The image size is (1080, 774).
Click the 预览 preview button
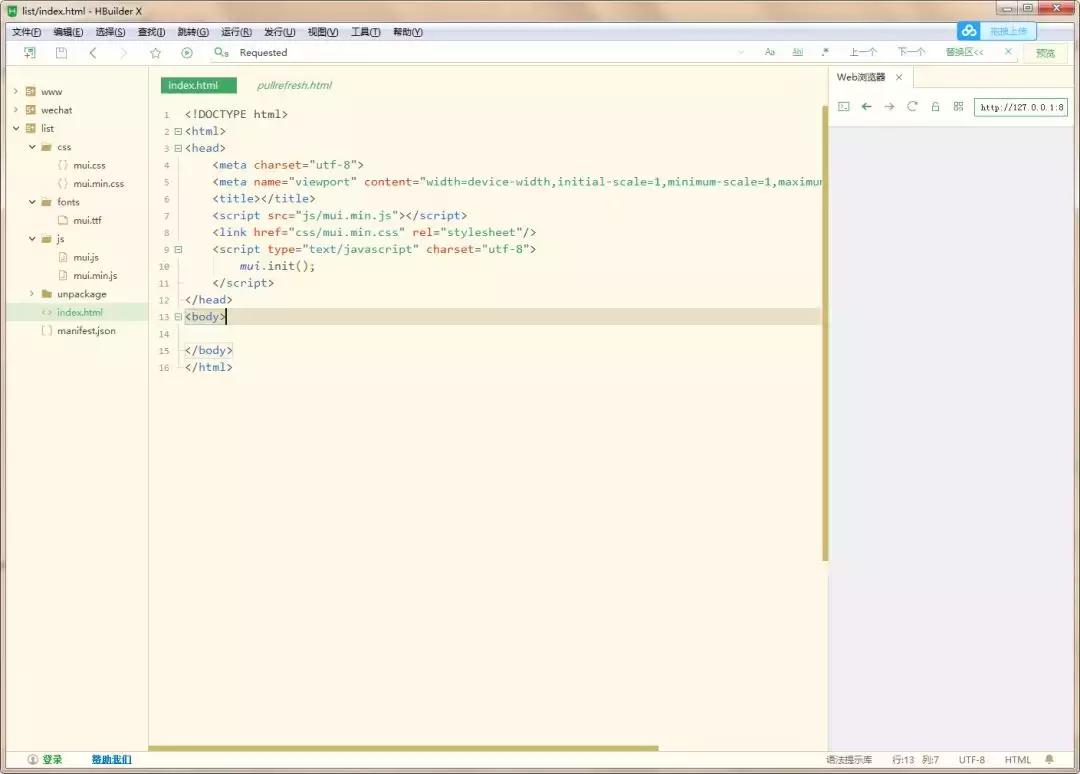[1045, 53]
